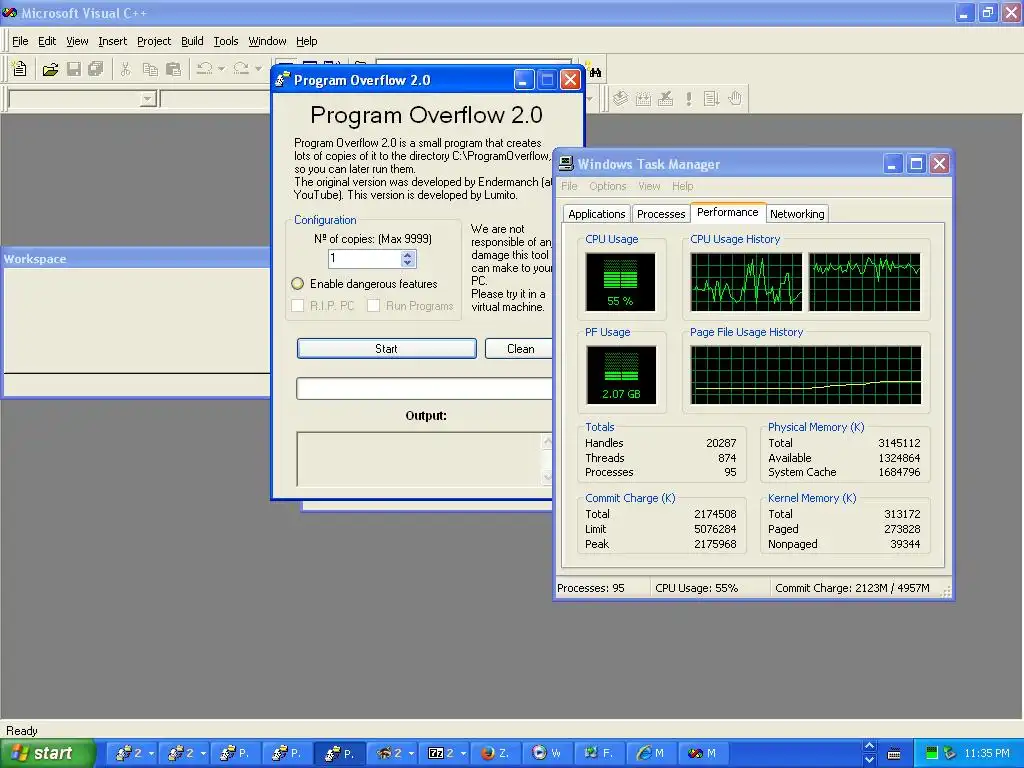Open the Window menu

(x=267, y=41)
